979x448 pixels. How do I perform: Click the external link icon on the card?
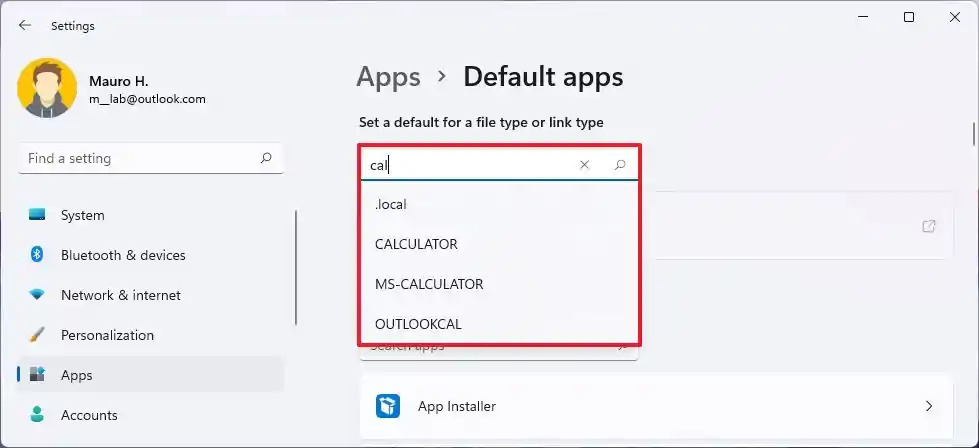pyautogui.click(x=929, y=226)
